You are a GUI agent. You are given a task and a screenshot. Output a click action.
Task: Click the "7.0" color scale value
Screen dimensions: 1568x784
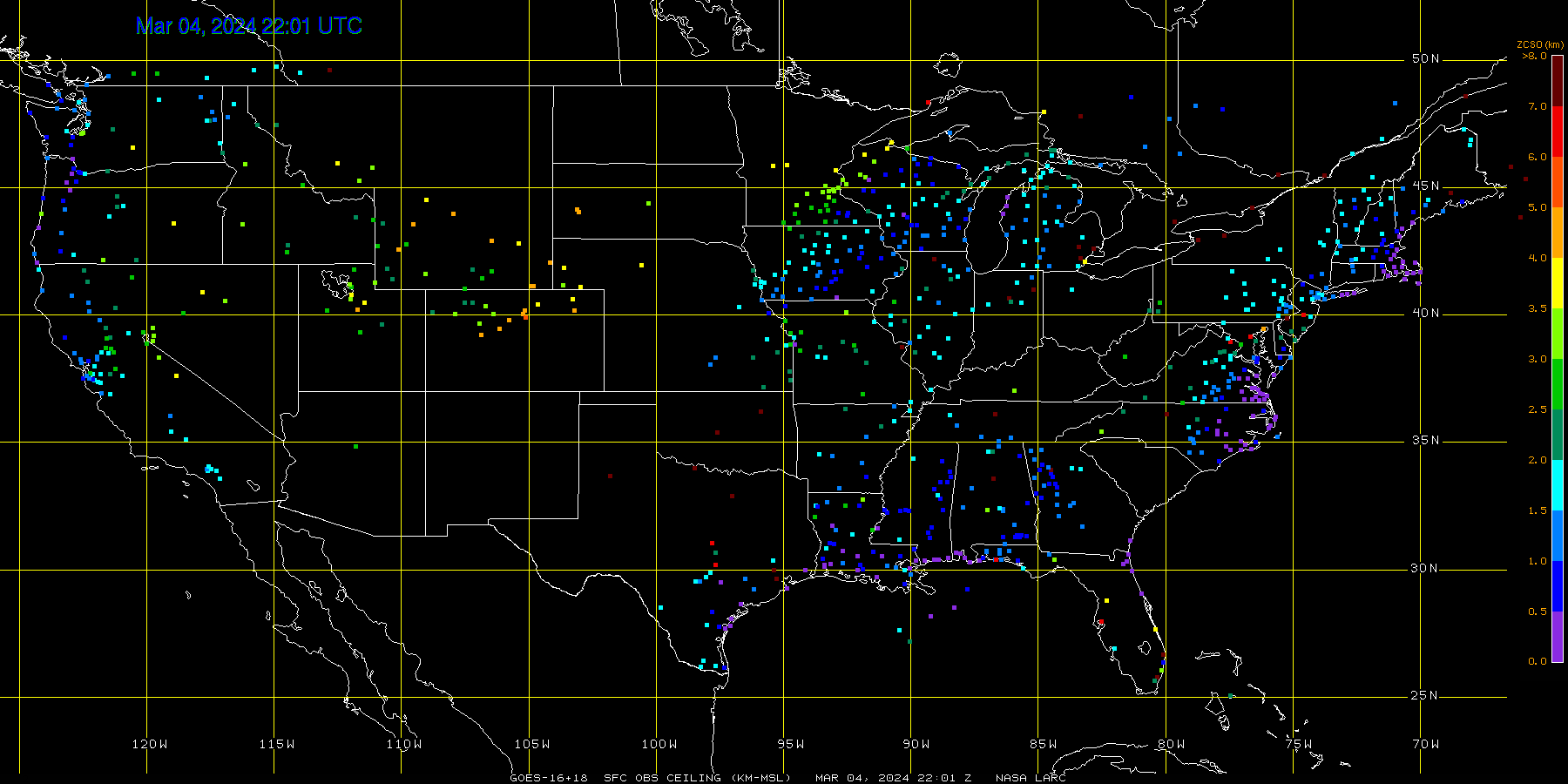click(x=1538, y=106)
